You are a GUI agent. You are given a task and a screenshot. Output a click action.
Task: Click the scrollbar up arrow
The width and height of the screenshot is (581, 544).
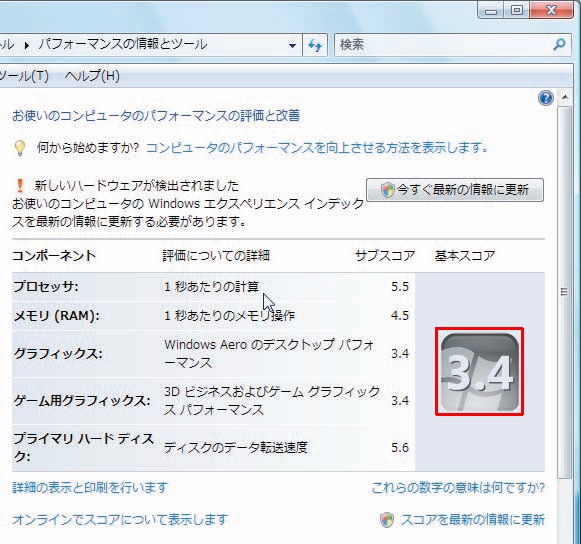[565, 97]
